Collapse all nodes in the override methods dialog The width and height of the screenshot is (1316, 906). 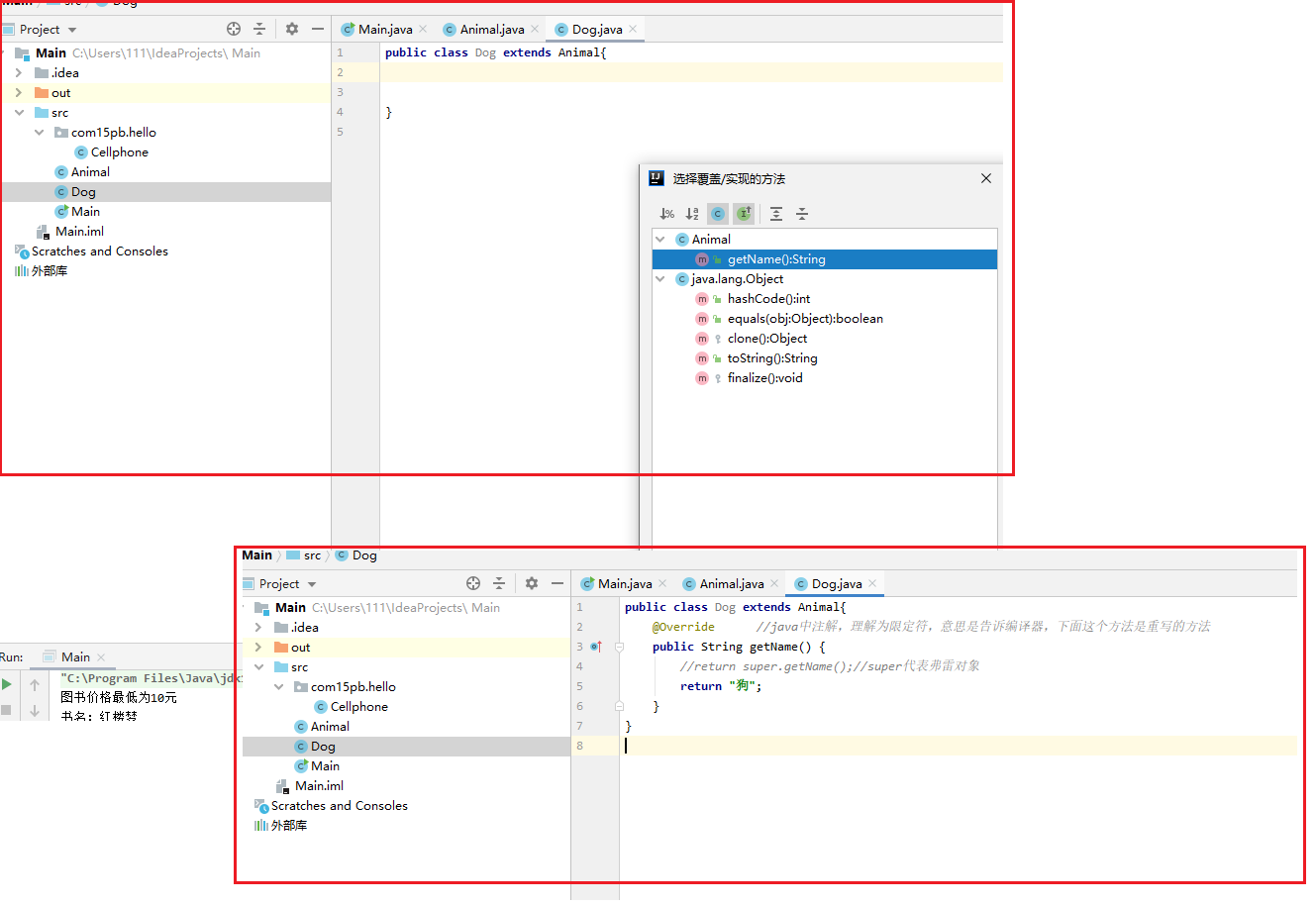pyautogui.click(x=802, y=214)
